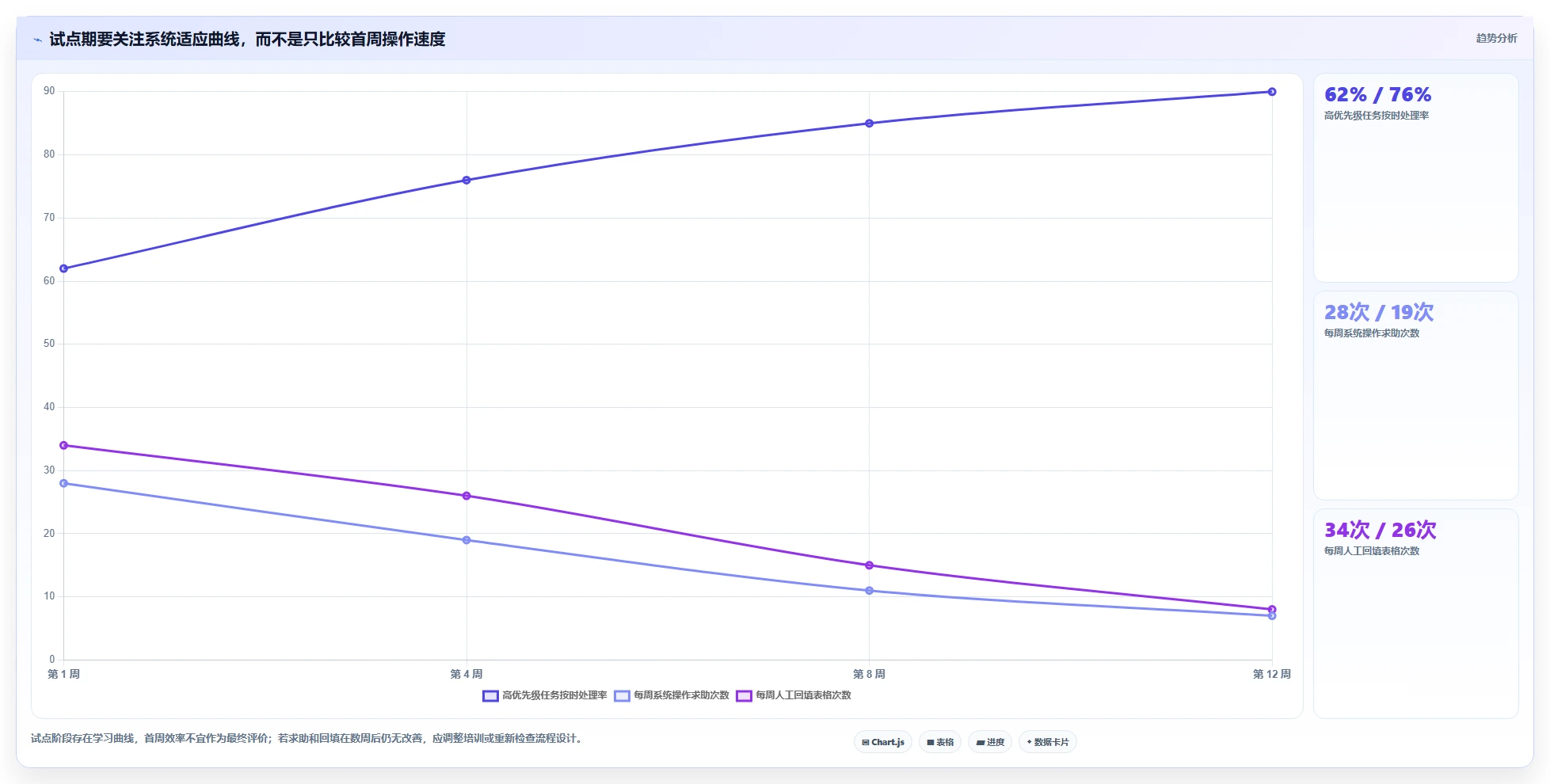Click the 趋势分析 tag in the header
1550x784 pixels.
pyautogui.click(x=1496, y=38)
